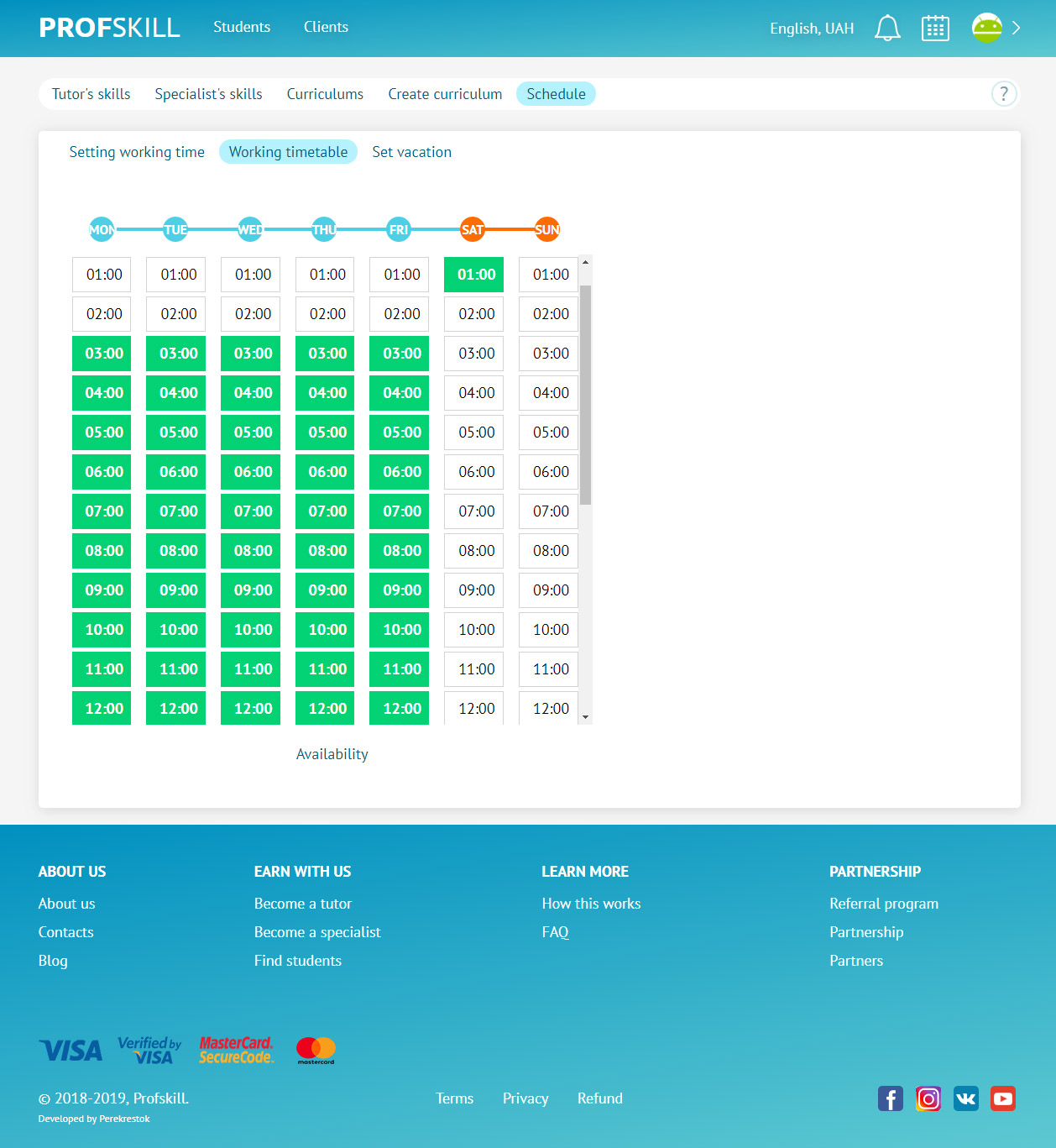
Task: Open Become a specialist link
Action: pyautogui.click(x=317, y=932)
